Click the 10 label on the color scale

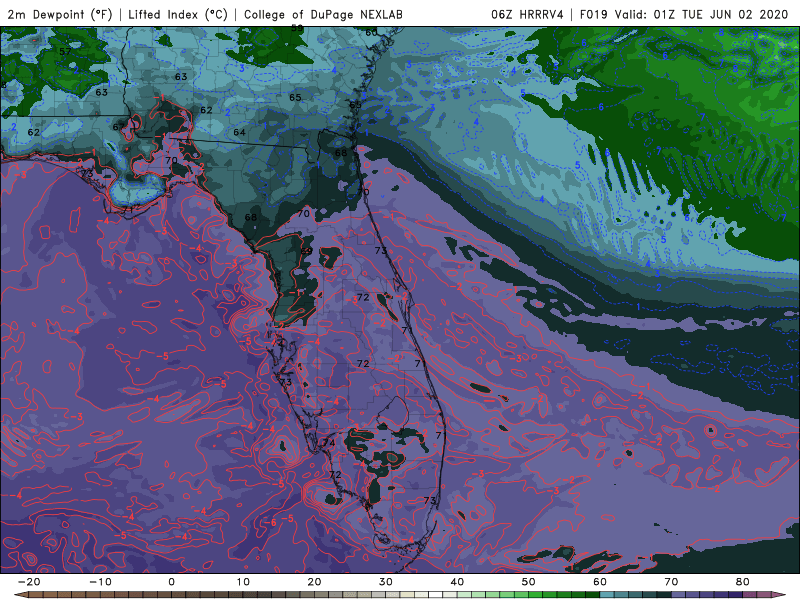(243, 582)
